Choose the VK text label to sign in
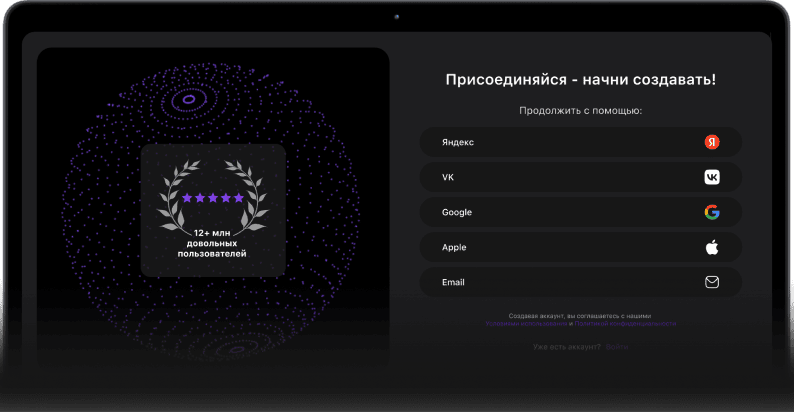Screen dimensions: 794x412 pos(448,177)
